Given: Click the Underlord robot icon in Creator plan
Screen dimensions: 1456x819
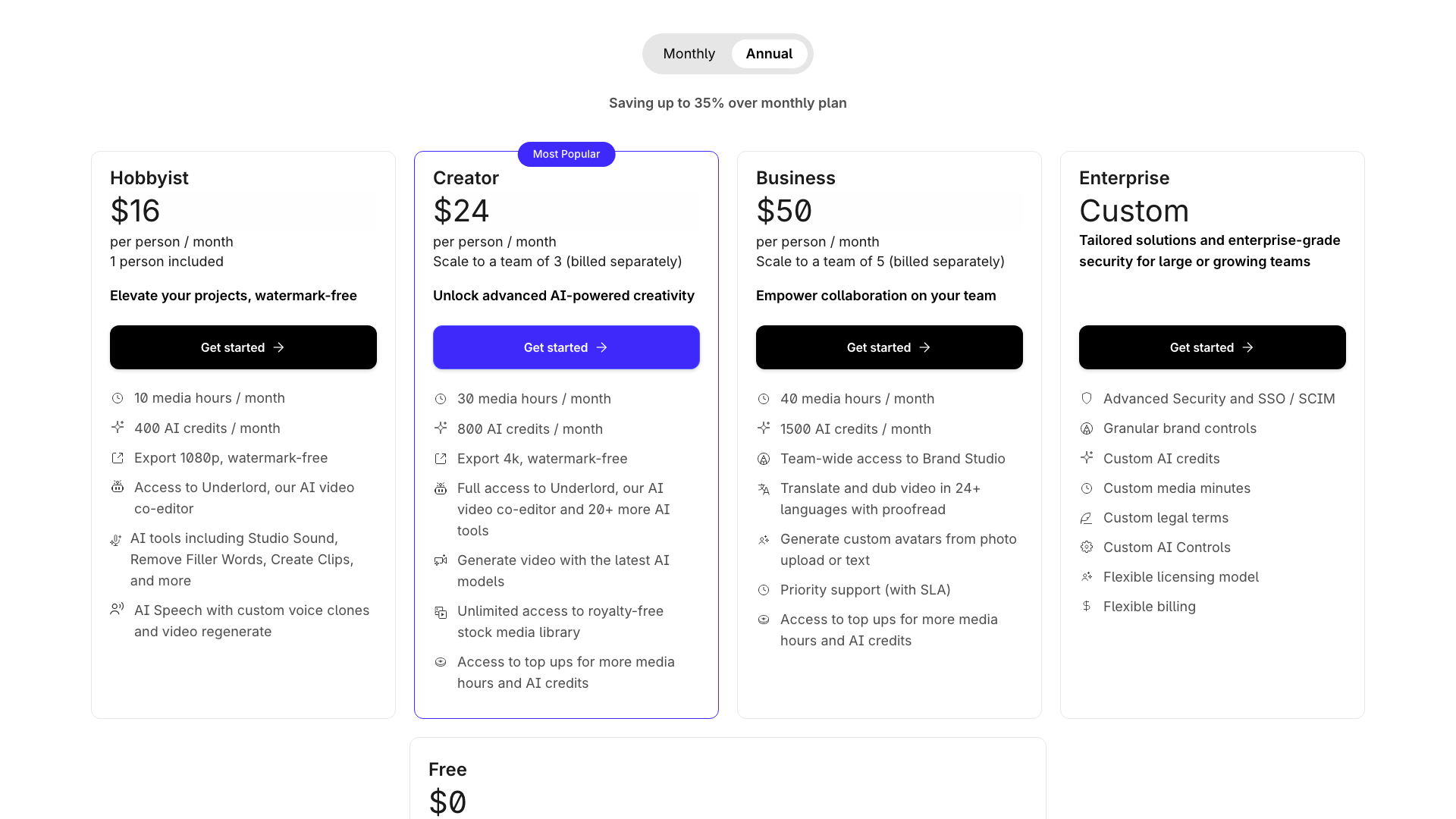Looking at the screenshot, I should [441, 488].
